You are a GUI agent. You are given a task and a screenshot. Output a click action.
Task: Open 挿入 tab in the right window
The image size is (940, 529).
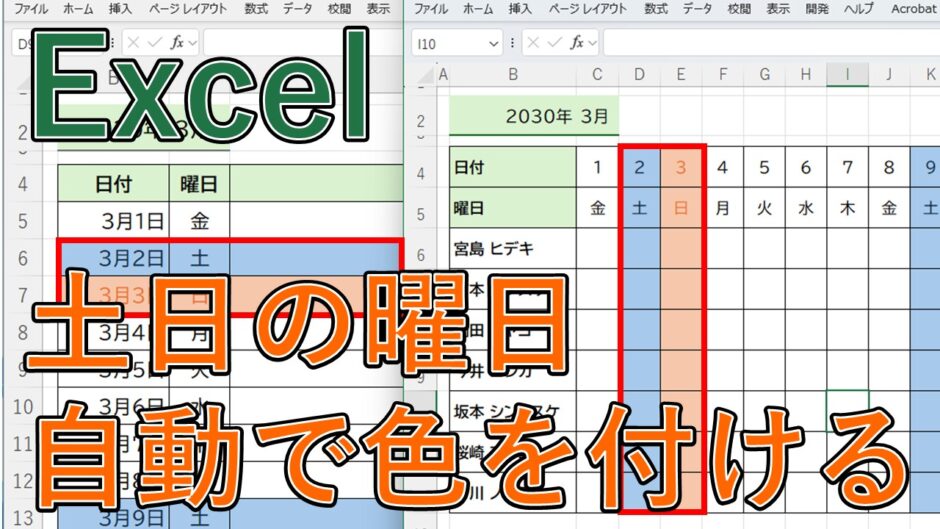pos(520,9)
